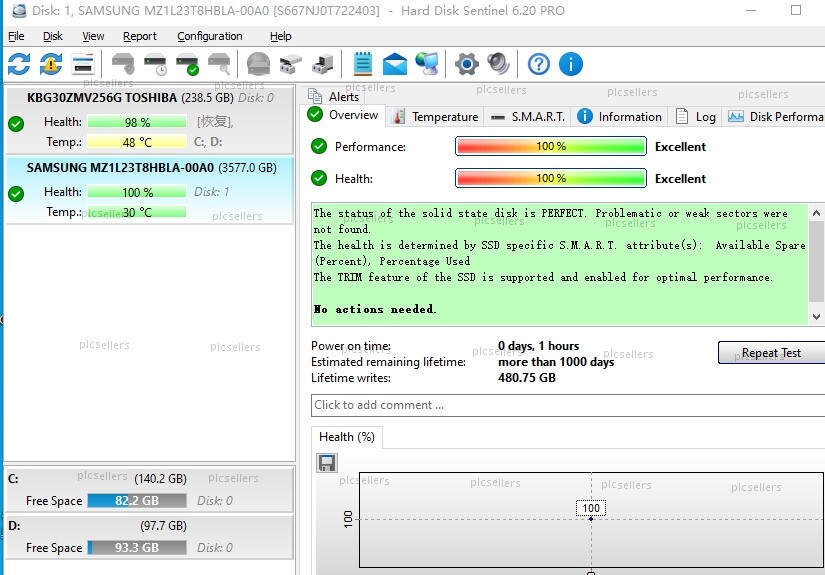Click the blue info icon

coord(571,64)
